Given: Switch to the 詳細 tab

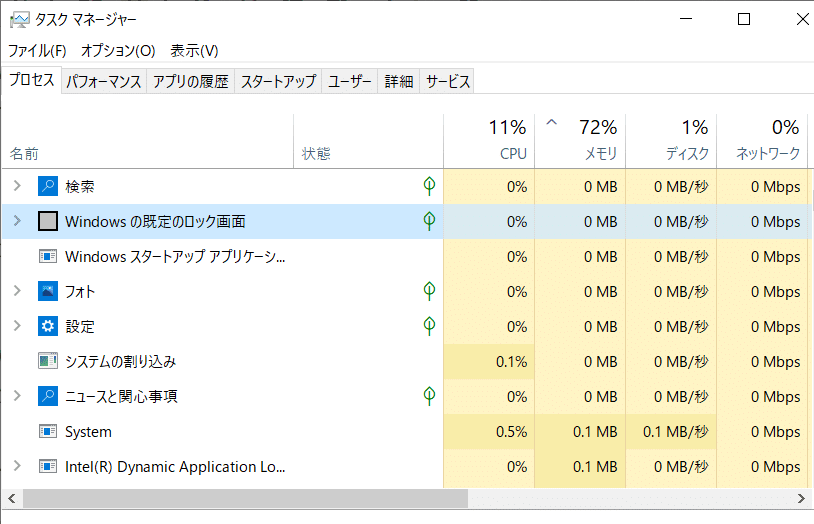Looking at the screenshot, I should [x=399, y=82].
